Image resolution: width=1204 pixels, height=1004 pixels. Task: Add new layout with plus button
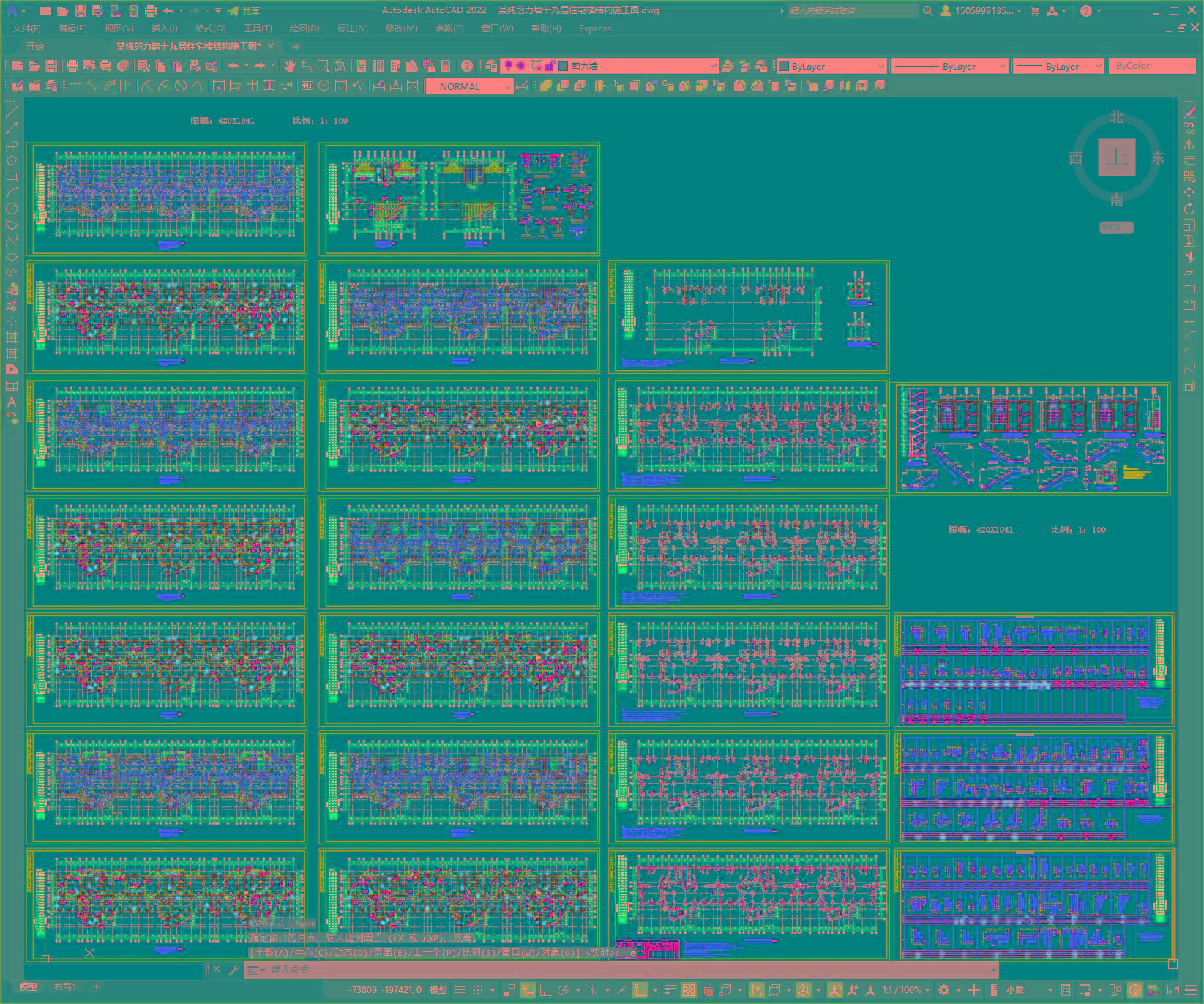point(96,987)
